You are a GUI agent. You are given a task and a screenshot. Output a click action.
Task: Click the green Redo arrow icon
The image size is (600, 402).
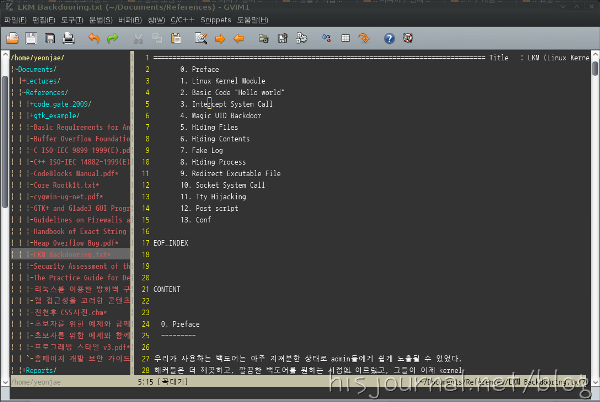(x=112, y=38)
